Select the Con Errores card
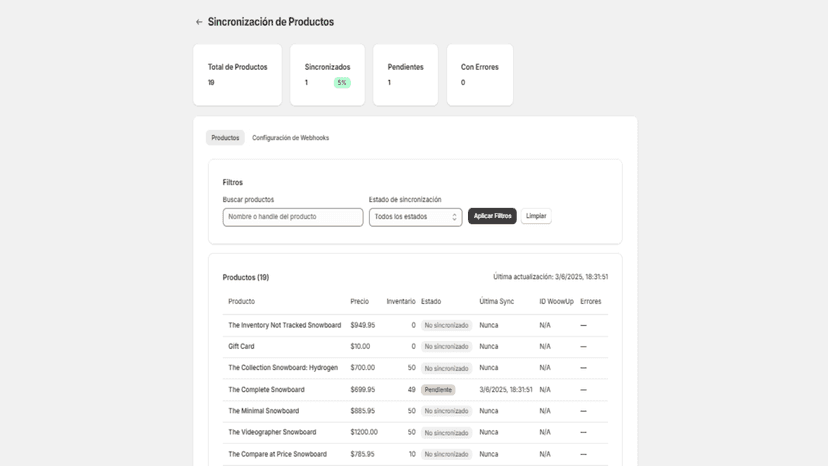828x466 pixels. pos(480,75)
